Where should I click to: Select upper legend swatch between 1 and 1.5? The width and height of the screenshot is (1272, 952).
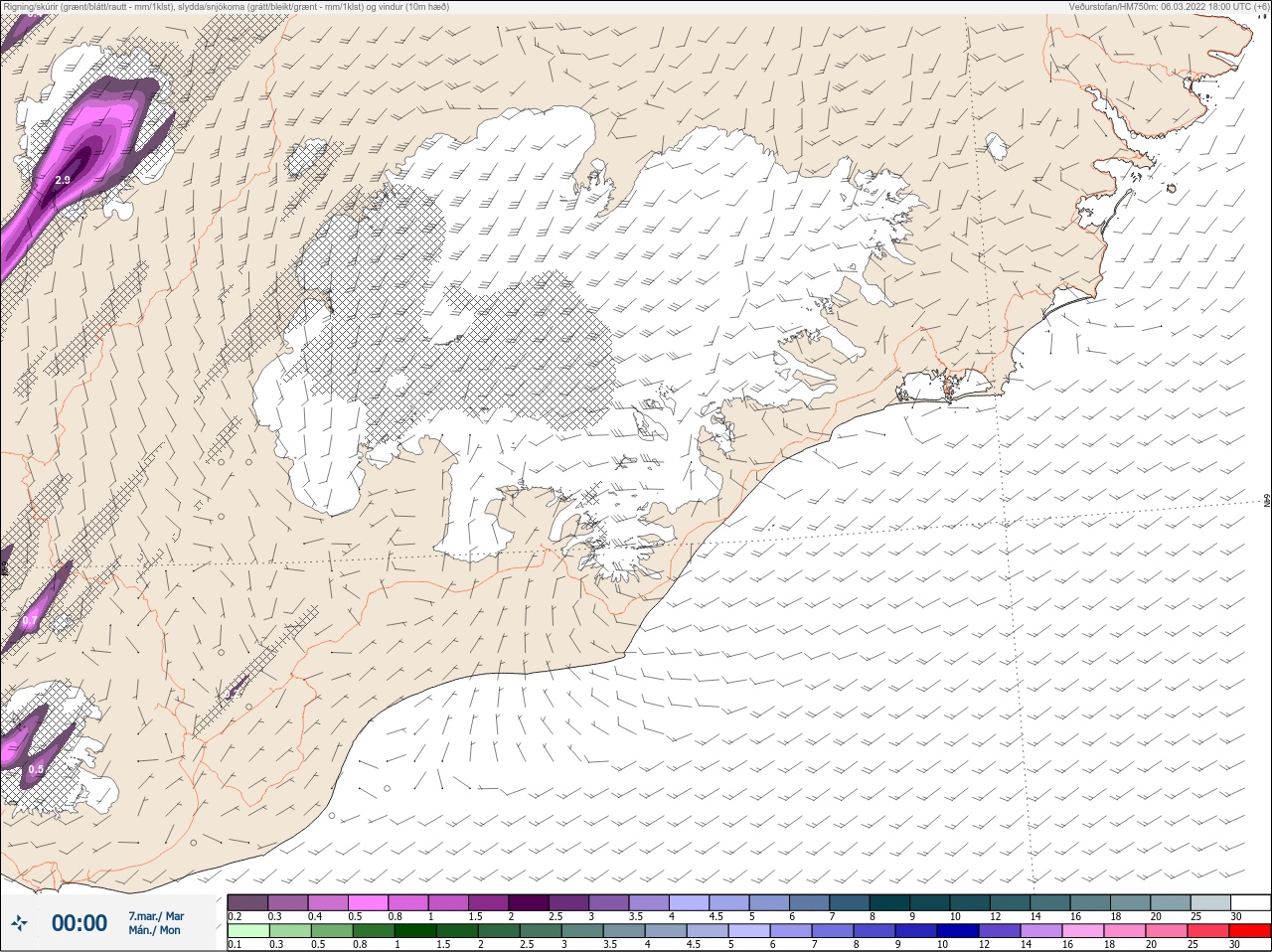[x=448, y=902]
